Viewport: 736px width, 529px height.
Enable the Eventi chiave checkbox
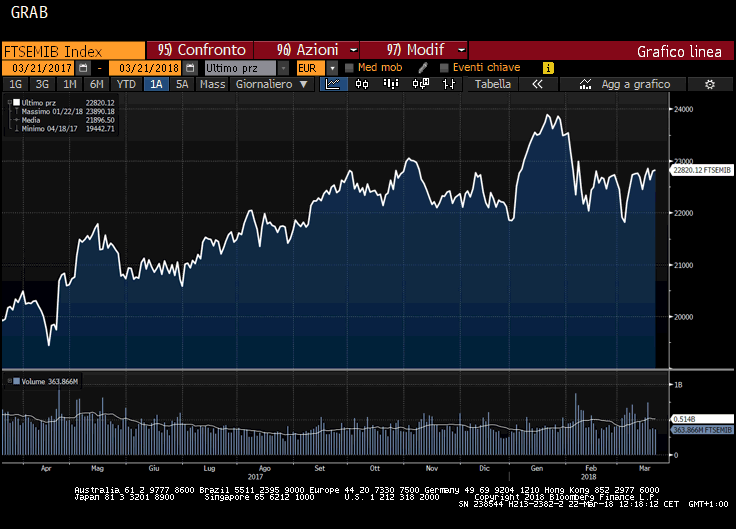point(444,68)
